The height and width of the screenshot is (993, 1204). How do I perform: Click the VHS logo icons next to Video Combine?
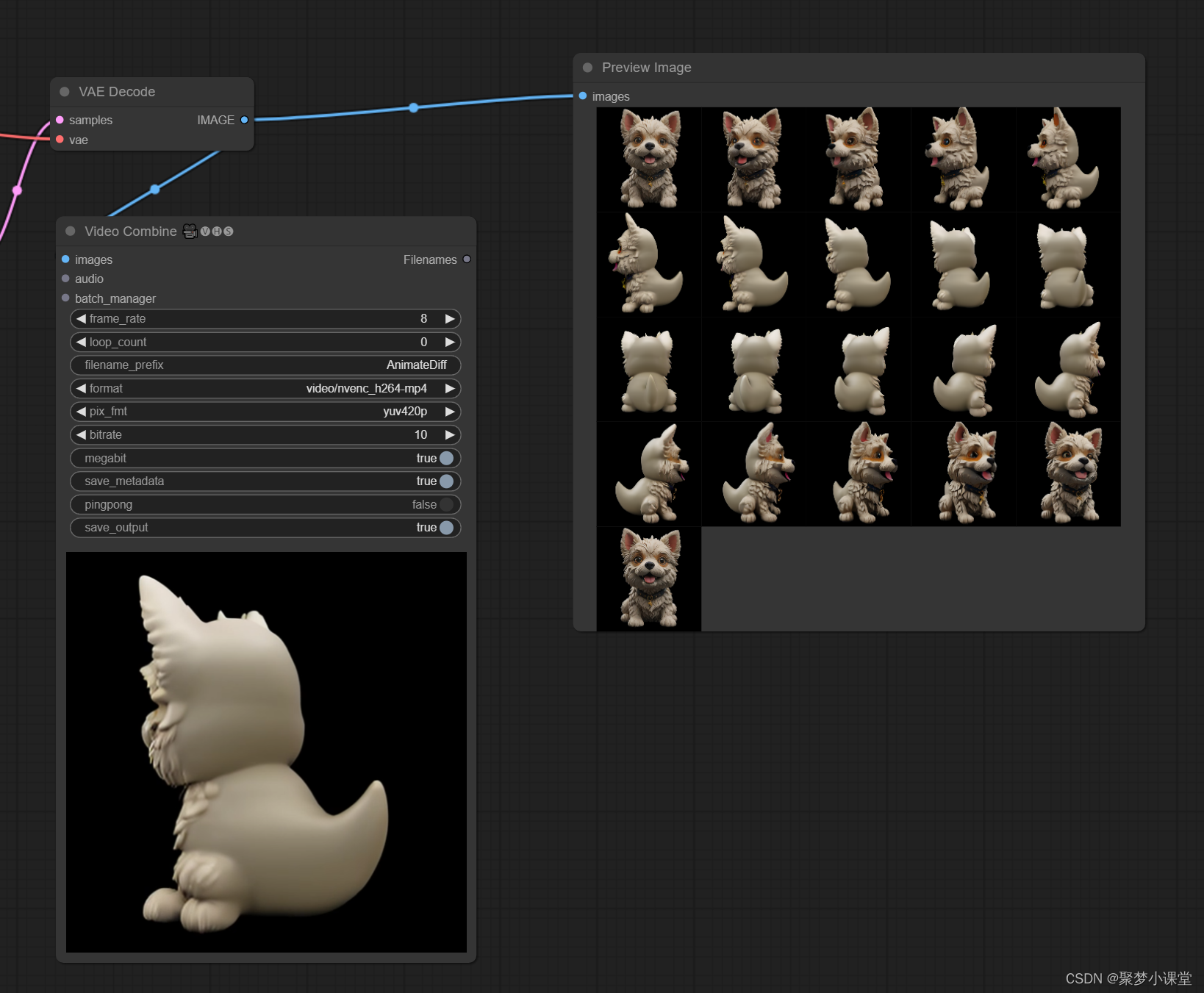pyautogui.click(x=217, y=231)
